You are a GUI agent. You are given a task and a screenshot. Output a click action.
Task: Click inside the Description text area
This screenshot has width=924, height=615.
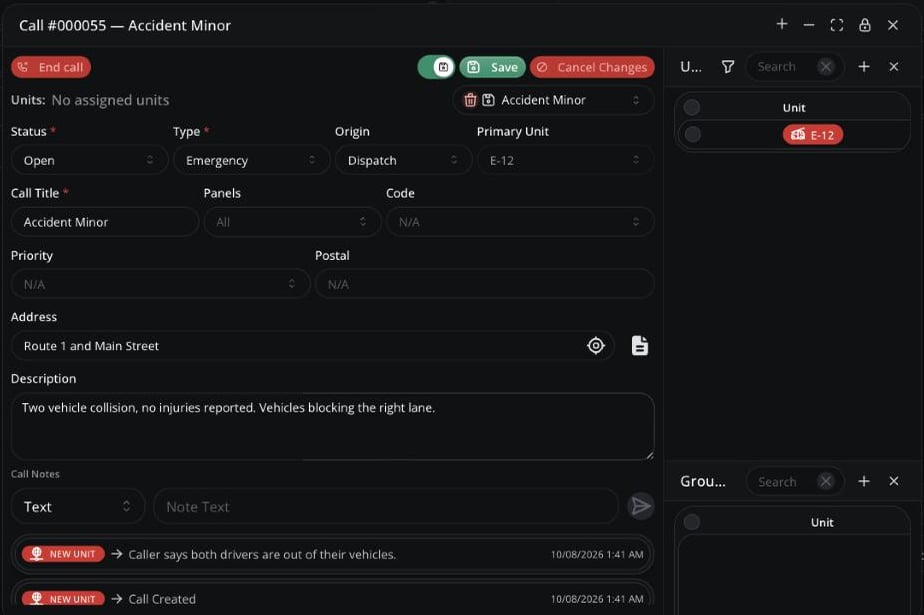coord(332,426)
